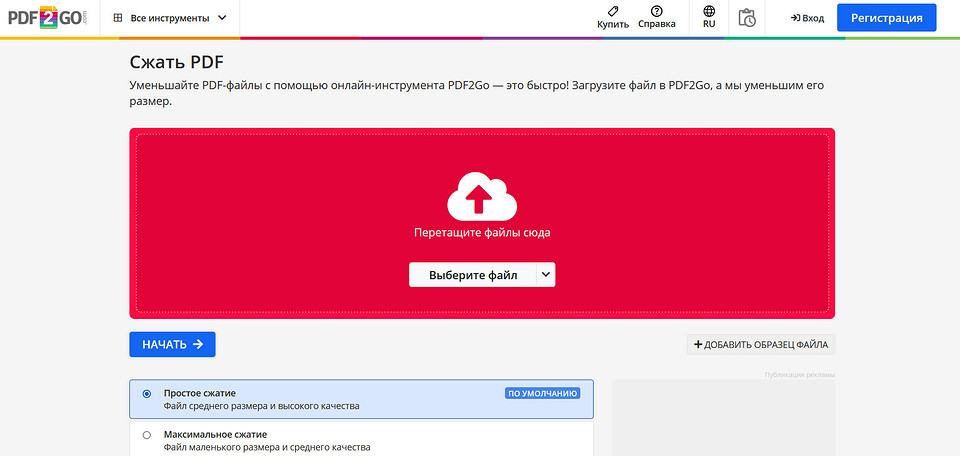
Task: Click the НАЧАТЬ button
Action: 172,345
